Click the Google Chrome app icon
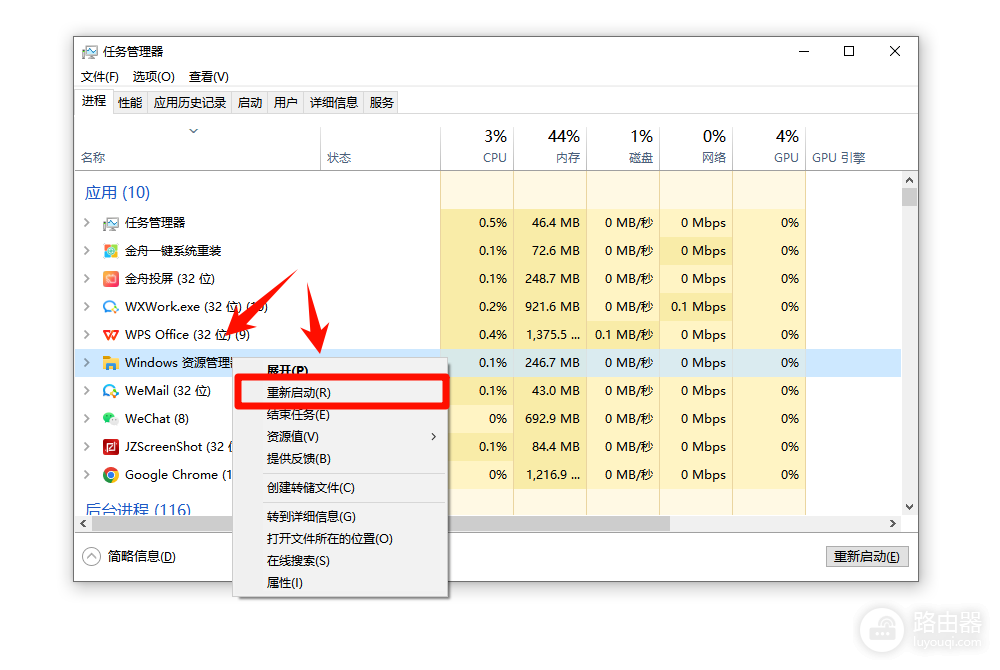This screenshot has width=1000, height=670. pos(110,475)
